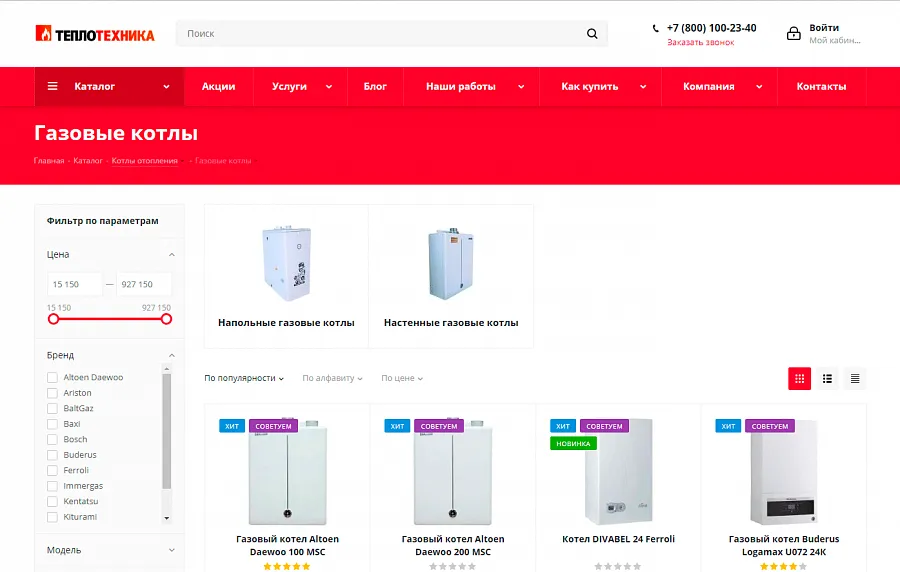Check the Ariston brand filter
Image resolution: width=900 pixels, height=572 pixels.
(52, 393)
